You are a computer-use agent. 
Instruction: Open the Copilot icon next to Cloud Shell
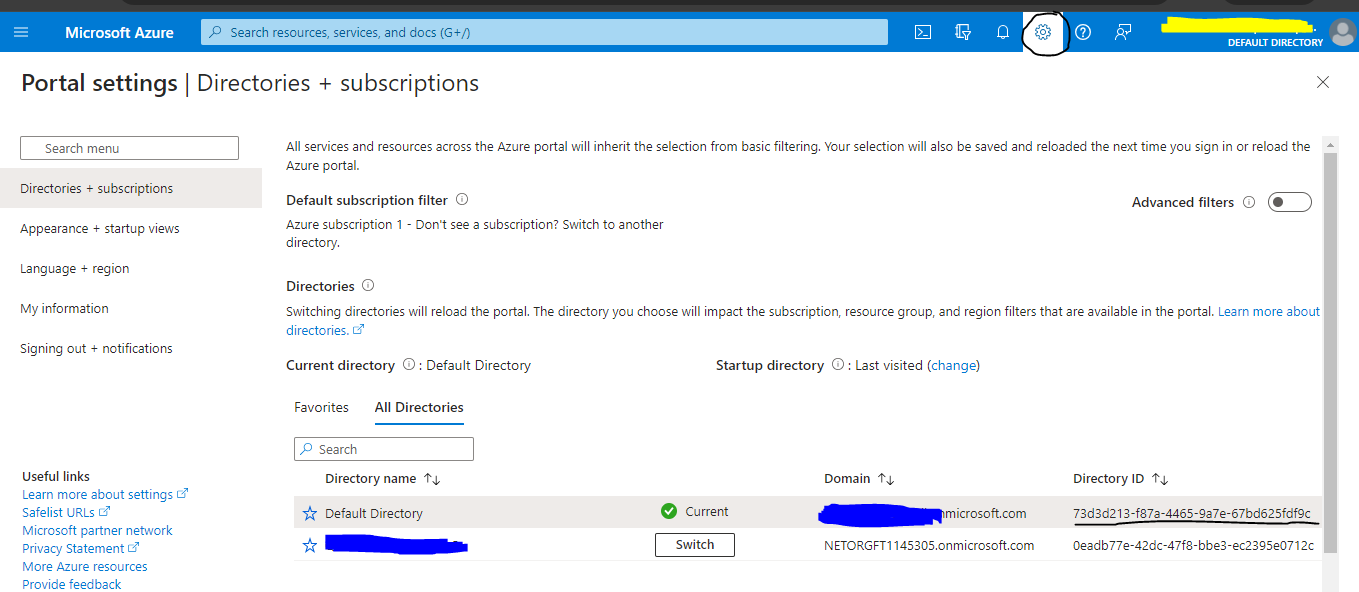click(x=962, y=31)
